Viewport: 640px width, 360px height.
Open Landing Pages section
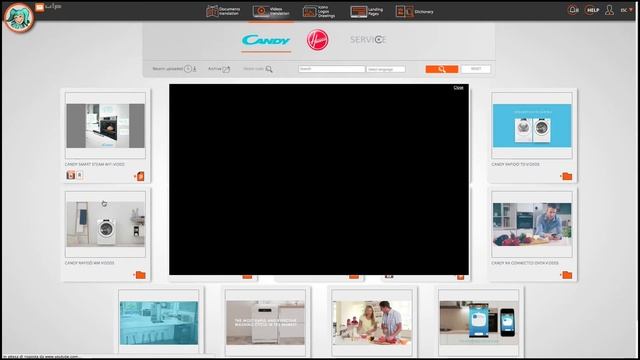point(367,11)
